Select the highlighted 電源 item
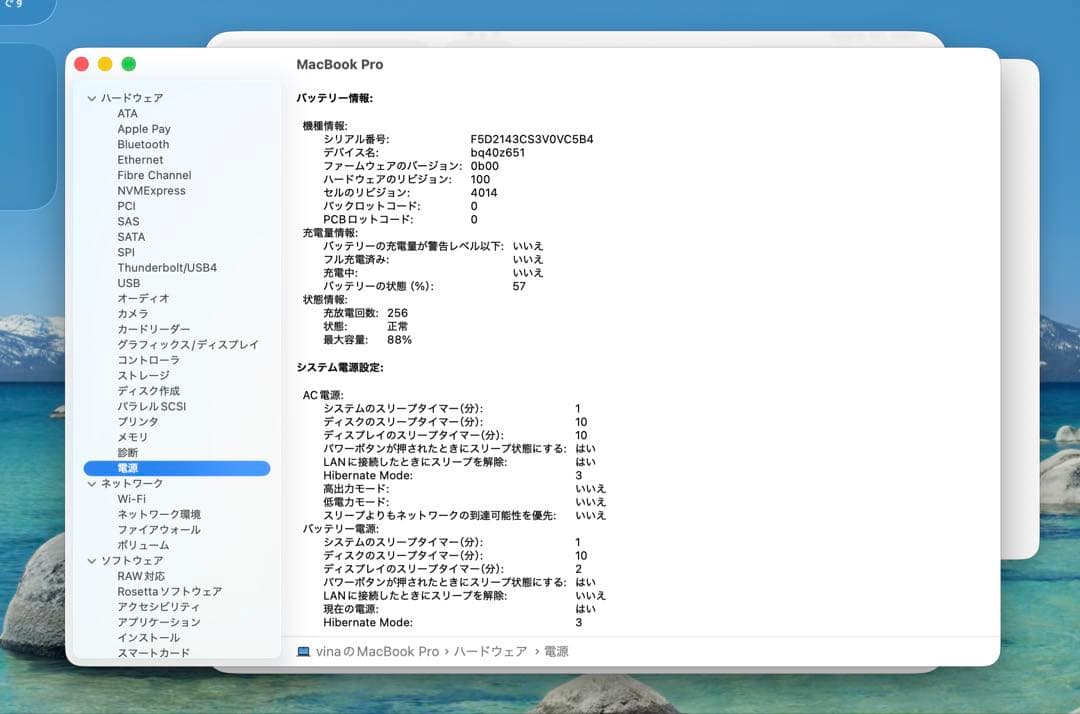The height and width of the screenshot is (714, 1080). pos(177,468)
